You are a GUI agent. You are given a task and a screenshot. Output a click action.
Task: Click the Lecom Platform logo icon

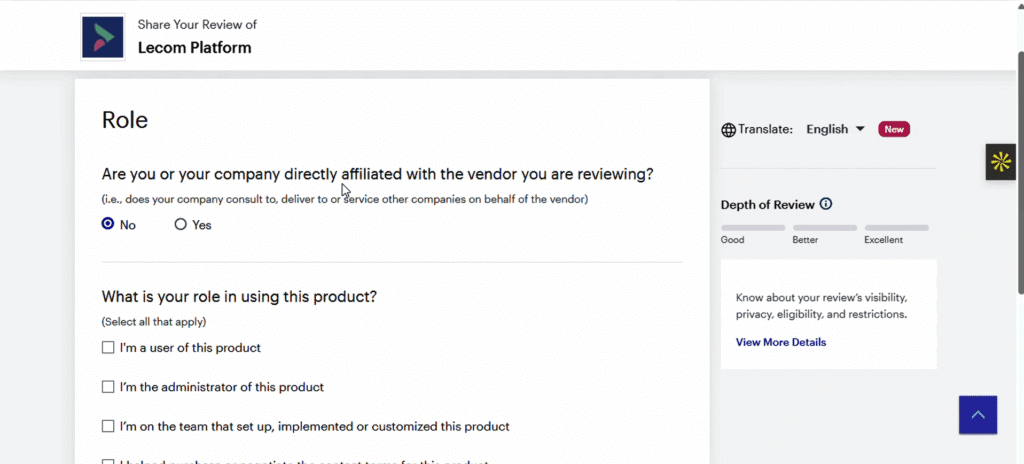(x=102, y=37)
